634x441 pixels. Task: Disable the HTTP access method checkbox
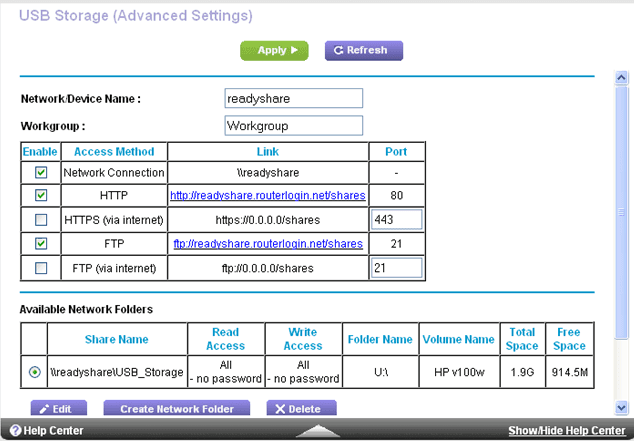click(x=41, y=195)
